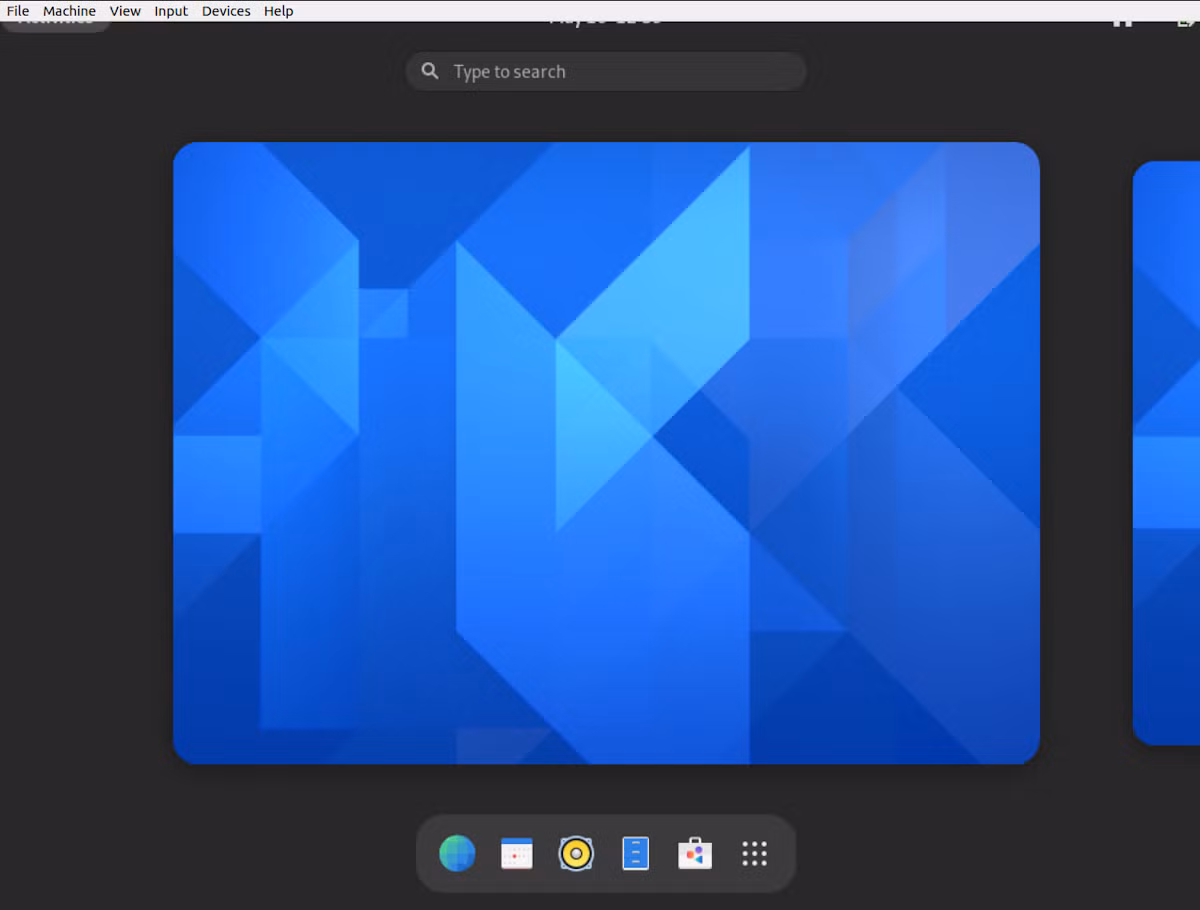Open Rhythmbox music player dock icon

coord(576,853)
